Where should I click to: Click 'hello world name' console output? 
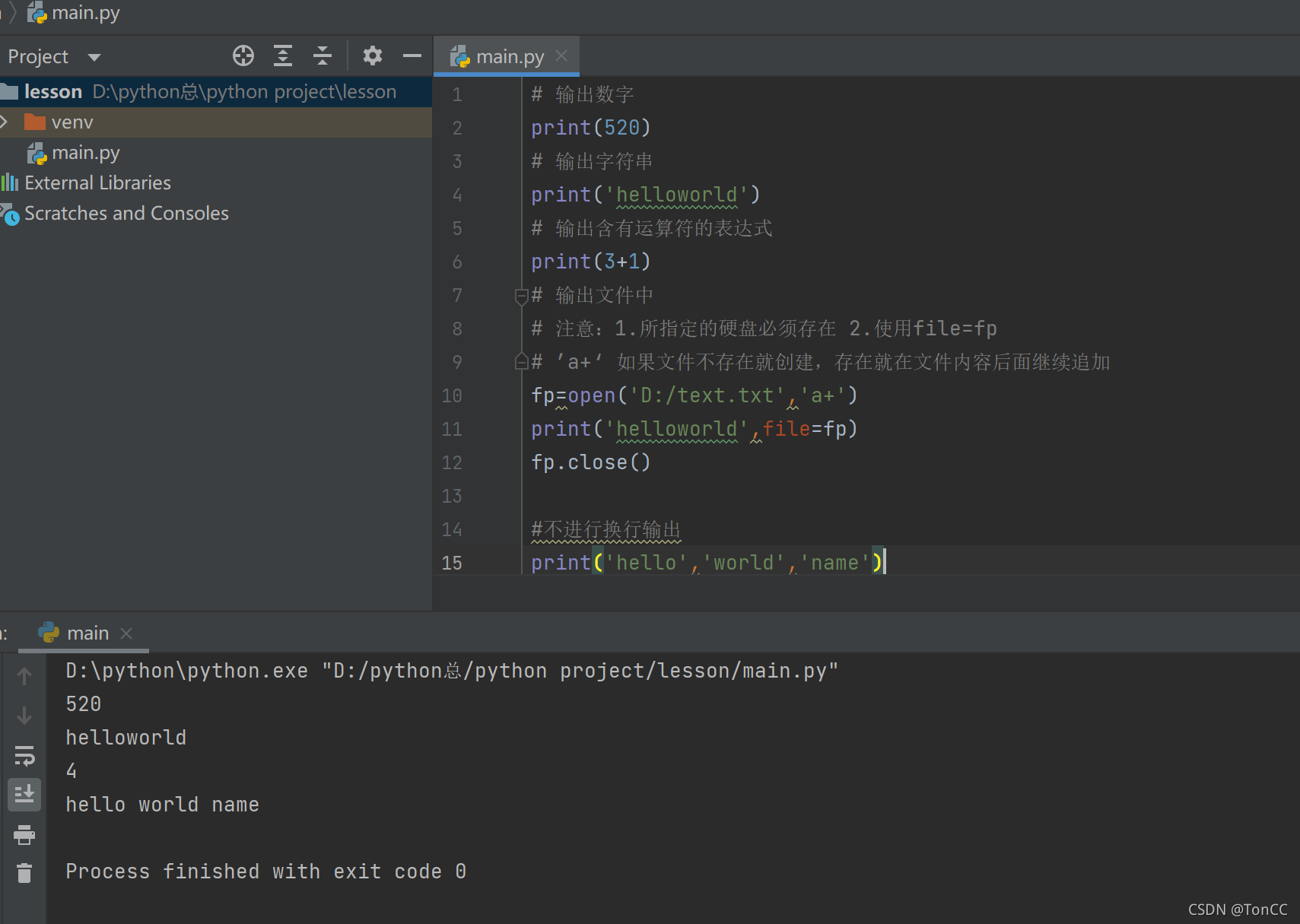tap(162, 805)
